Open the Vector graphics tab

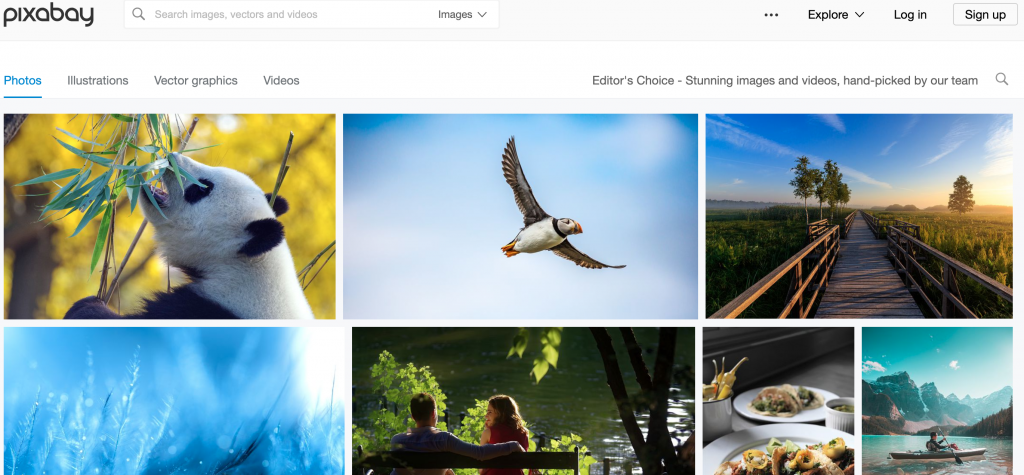click(196, 80)
